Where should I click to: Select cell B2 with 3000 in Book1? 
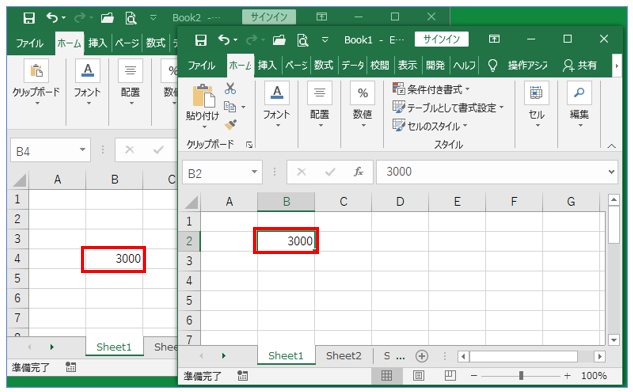click(x=286, y=241)
